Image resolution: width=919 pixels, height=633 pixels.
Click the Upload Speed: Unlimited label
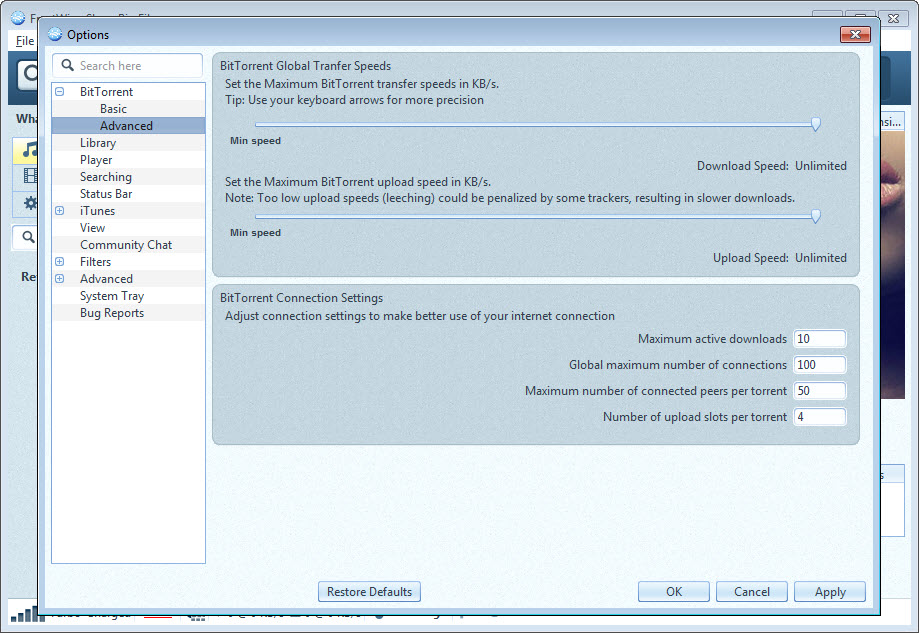780,258
